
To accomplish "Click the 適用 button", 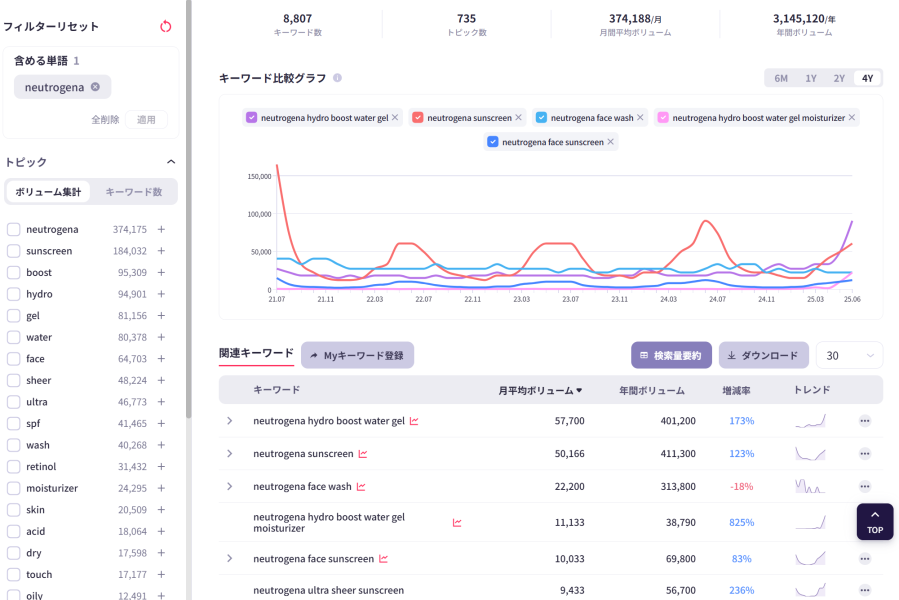I will pos(146,119).
